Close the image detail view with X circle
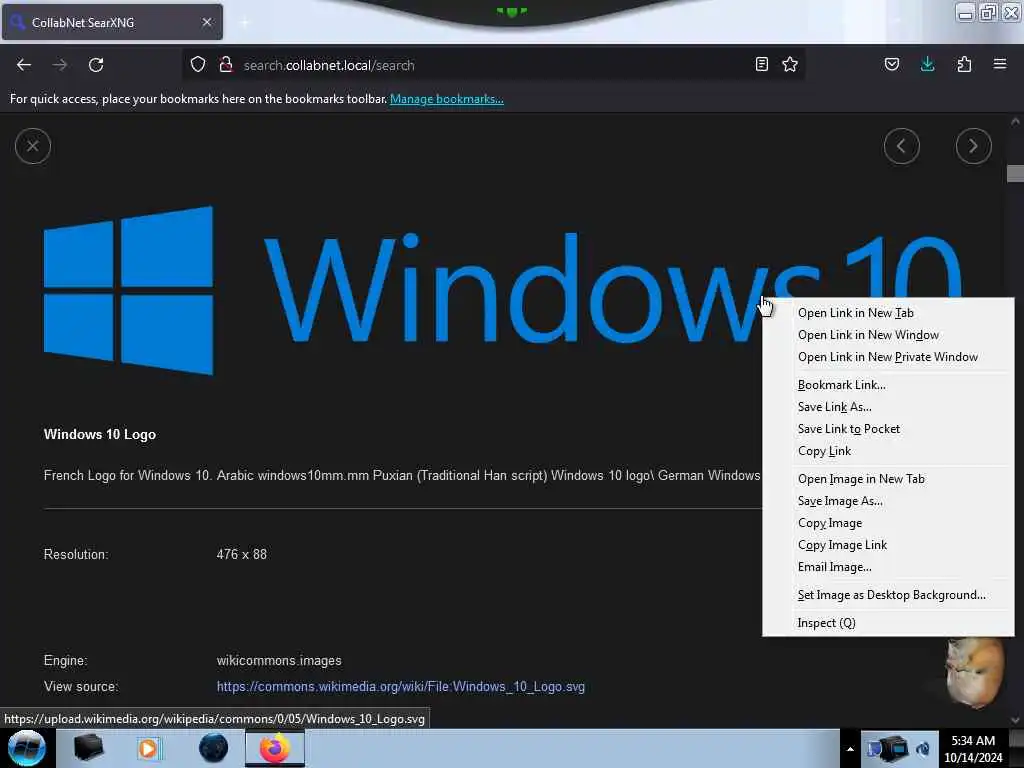1024x768 pixels. [33, 146]
